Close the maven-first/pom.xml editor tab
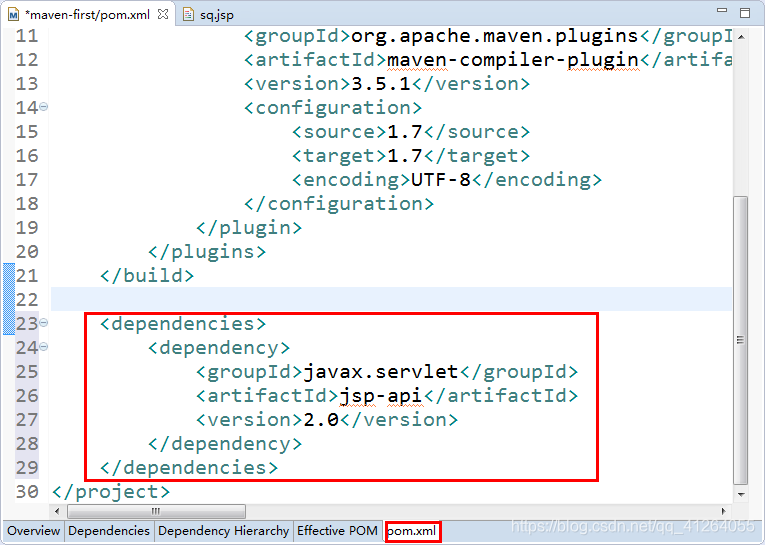The width and height of the screenshot is (765, 545). (163, 14)
